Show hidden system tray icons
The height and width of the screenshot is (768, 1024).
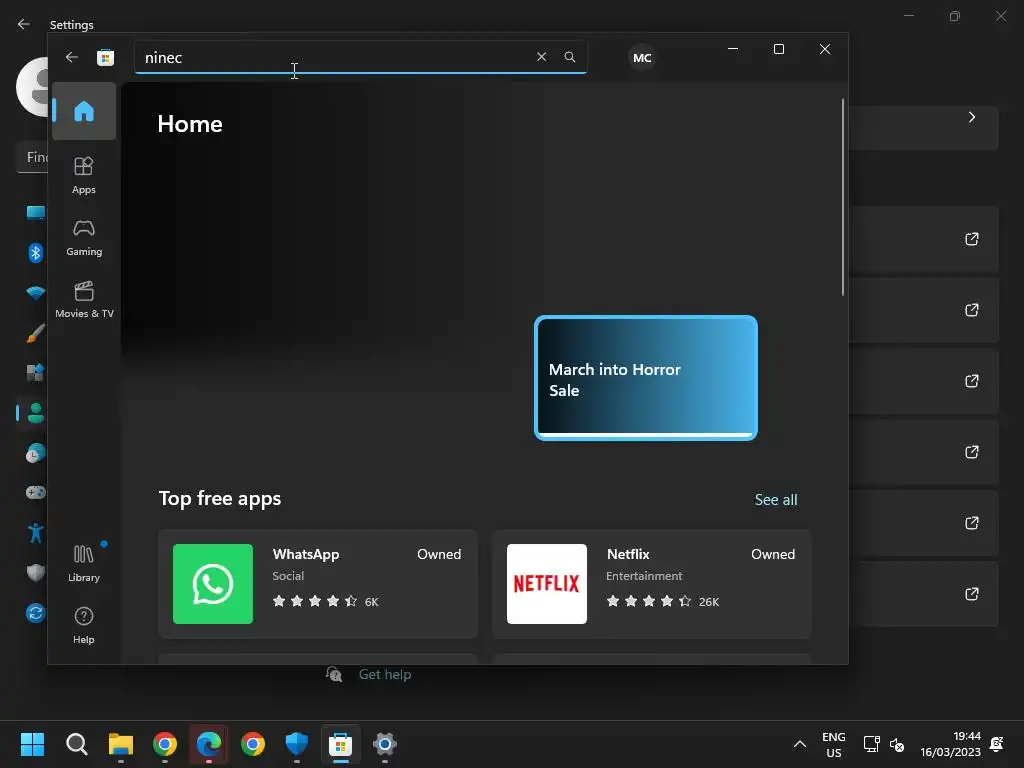pos(799,744)
